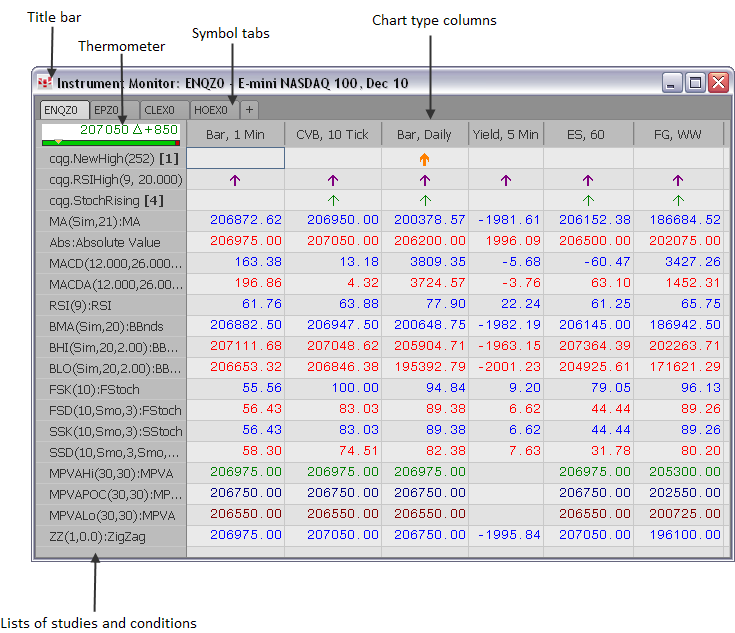Click the thermometer price range bar
735x633 pixels.
[x=111, y=143]
